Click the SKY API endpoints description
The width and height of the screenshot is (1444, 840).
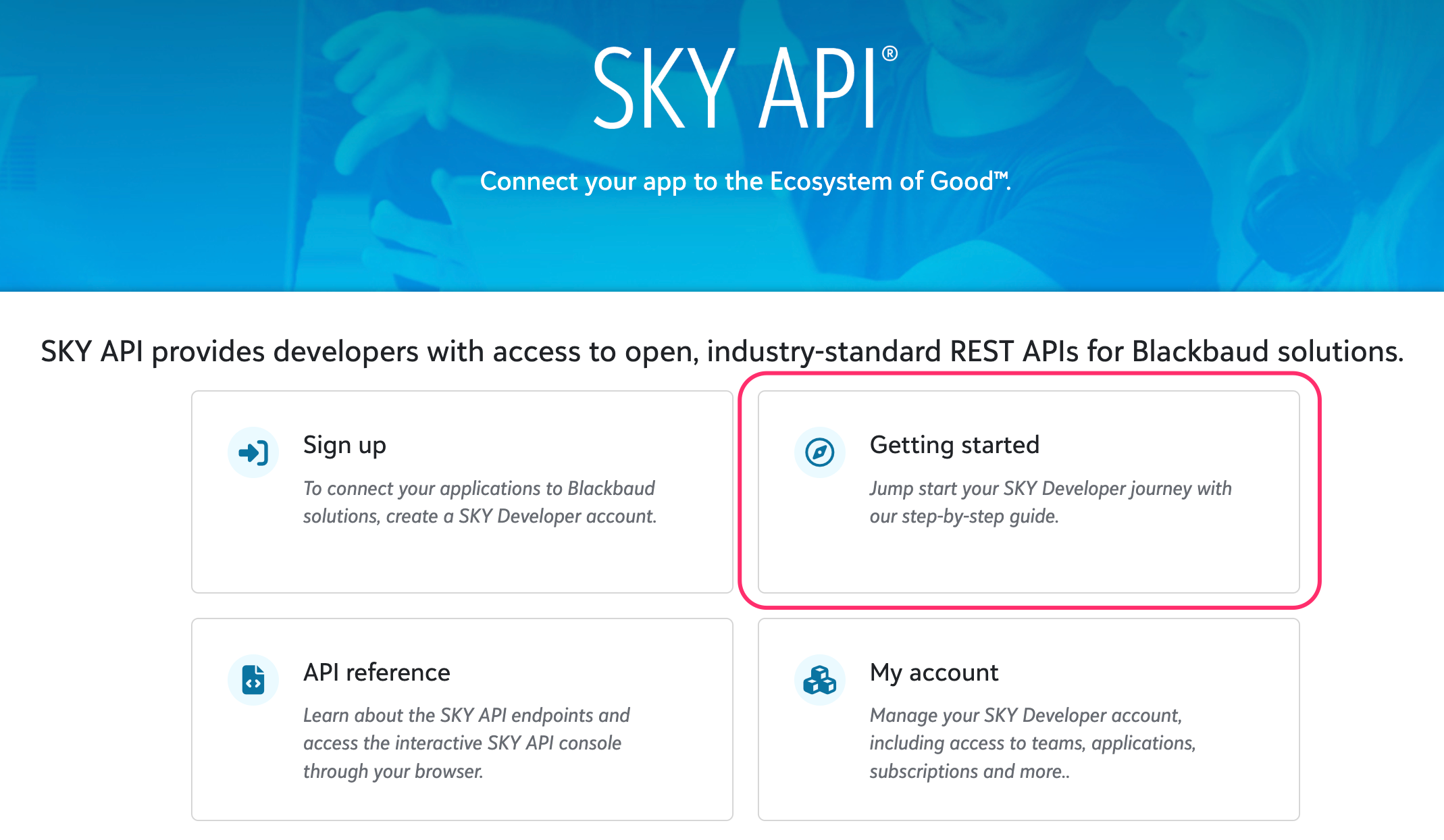pos(466,743)
